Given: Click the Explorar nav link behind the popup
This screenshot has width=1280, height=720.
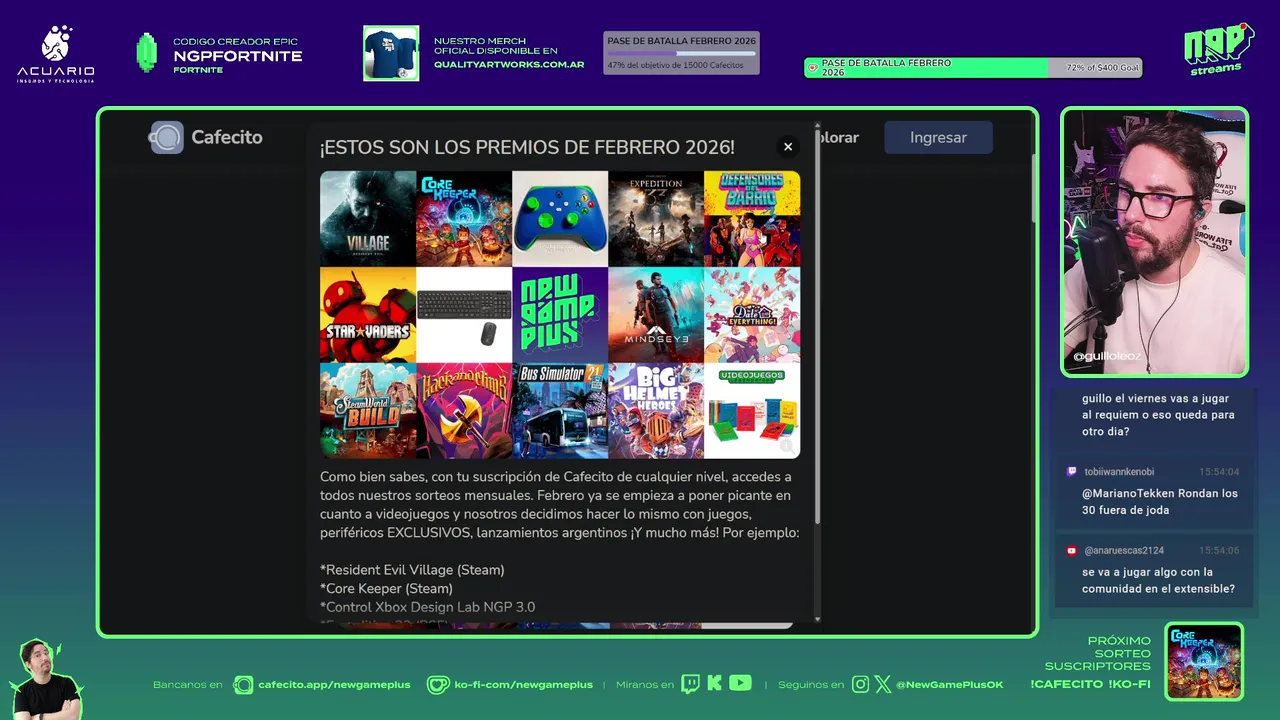Looking at the screenshot, I should (838, 137).
